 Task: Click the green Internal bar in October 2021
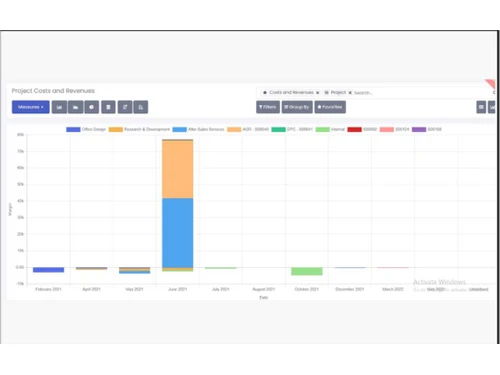click(x=307, y=271)
